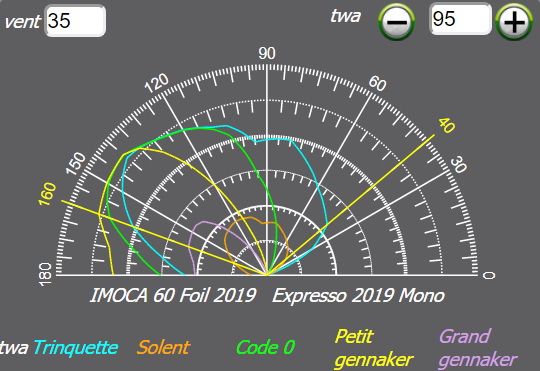This screenshot has width=540, height=371.
Task: Click the Trinquette legend label
Action: pos(76,348)
